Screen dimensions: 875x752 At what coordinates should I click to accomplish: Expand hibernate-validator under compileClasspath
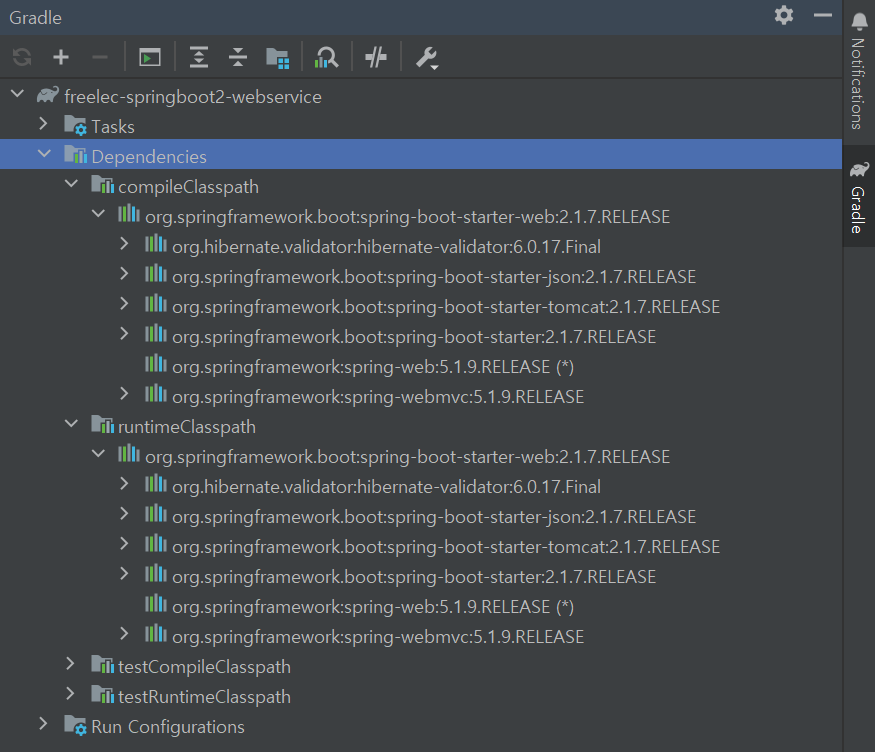tap(124, 244)
